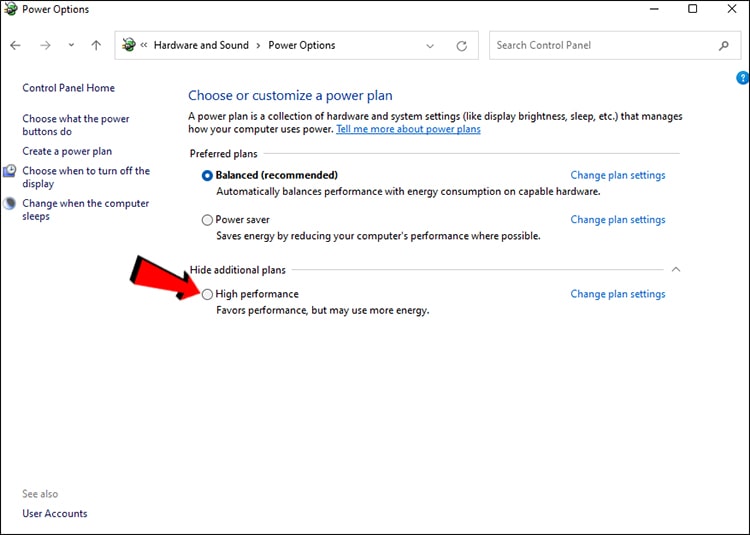Click the Preferred plans heading

click(223, 153)
